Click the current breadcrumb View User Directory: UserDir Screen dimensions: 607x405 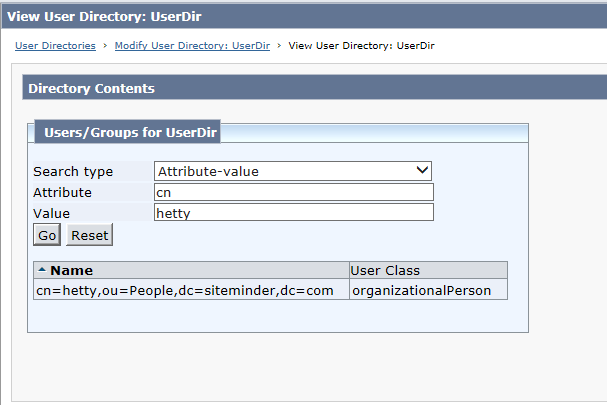pos(362,46)
